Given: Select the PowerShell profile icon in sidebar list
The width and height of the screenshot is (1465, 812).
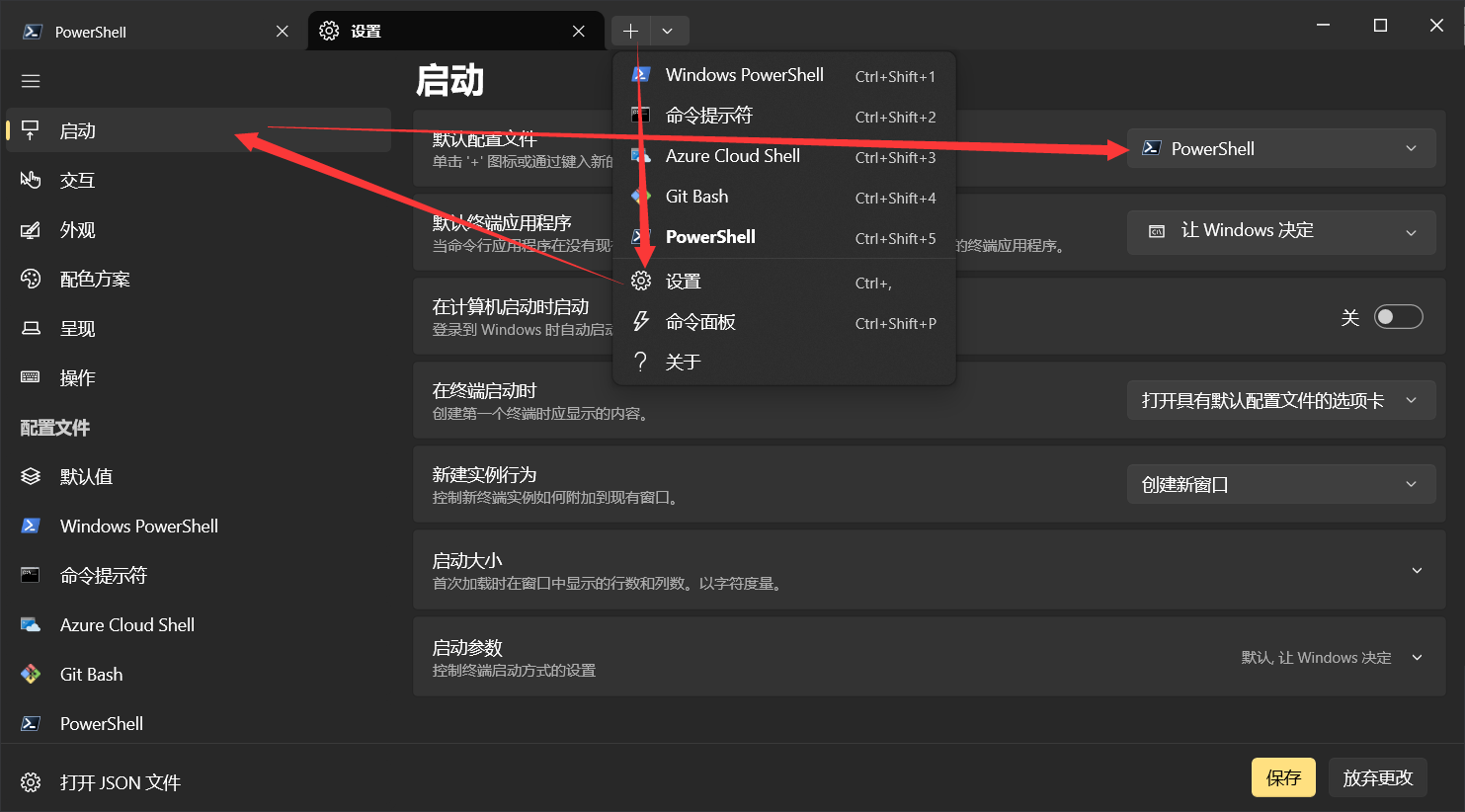Looking at the screenshot, I should (x=31, y=723).
